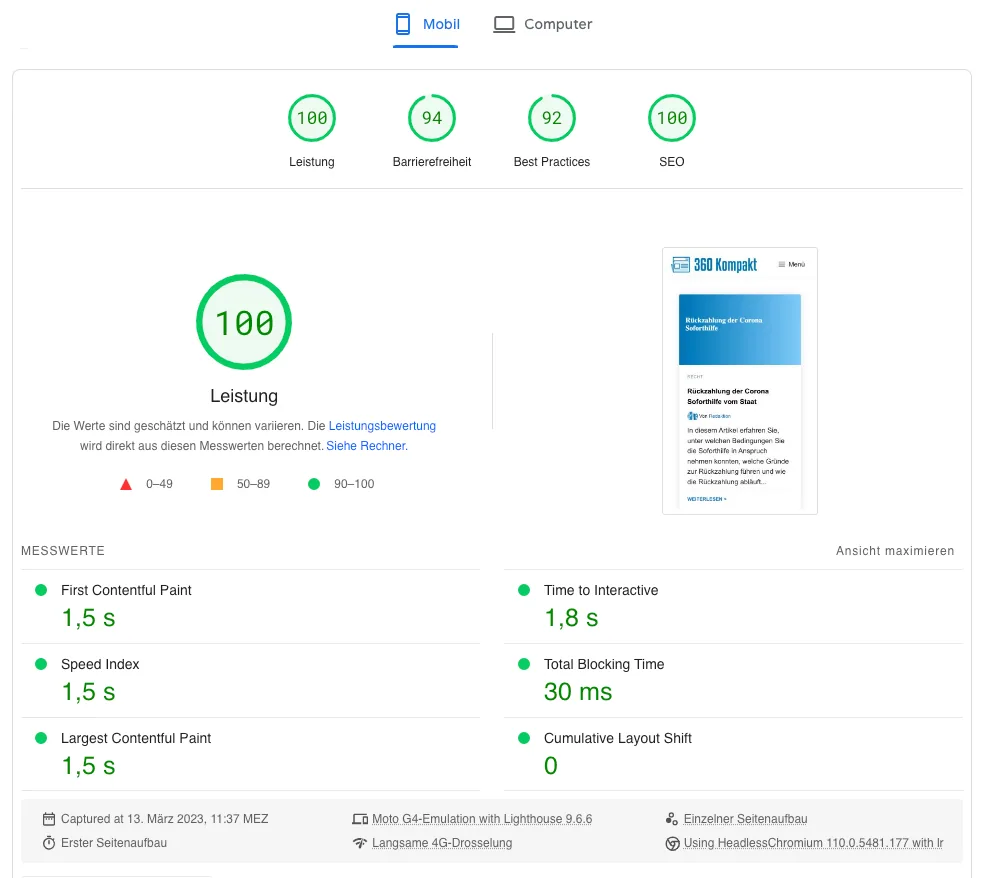This screenshot has width=986, height=878.
Task: Click the Chromium icon beside Using HeadlessChromium
Action: 672,843
